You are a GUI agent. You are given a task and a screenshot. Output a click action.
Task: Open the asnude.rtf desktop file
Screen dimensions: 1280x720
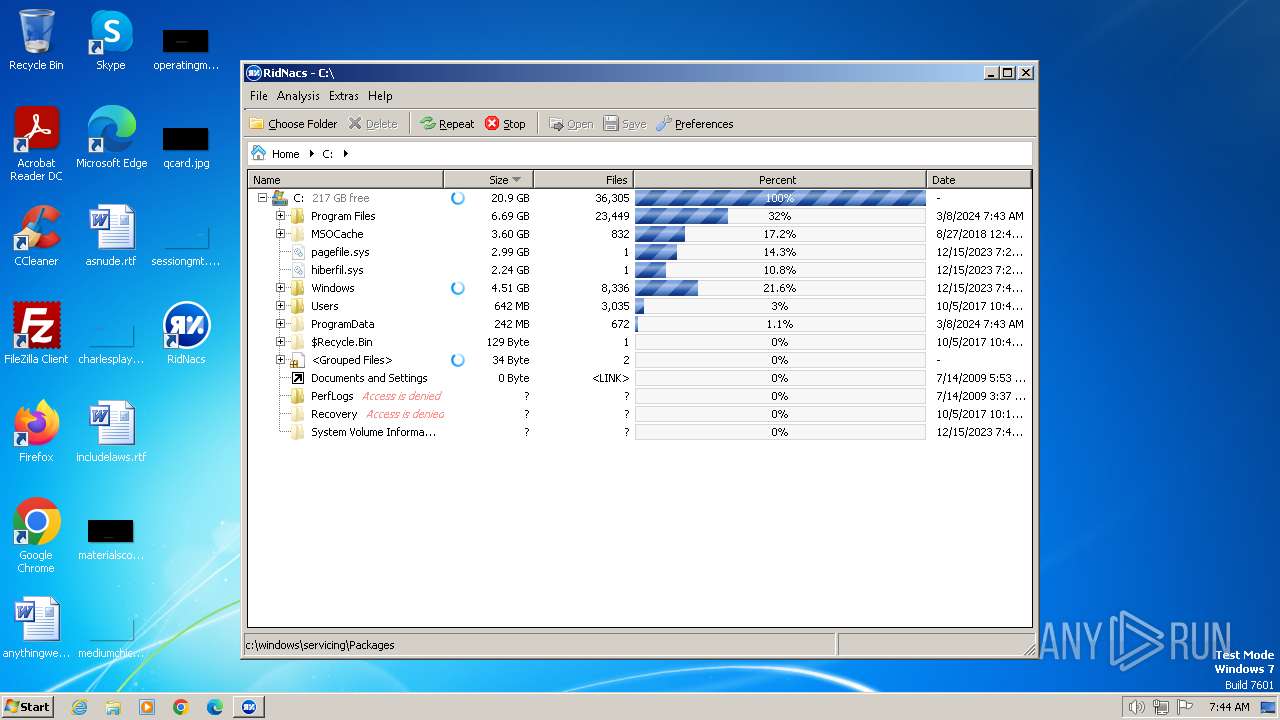point(111,236)
